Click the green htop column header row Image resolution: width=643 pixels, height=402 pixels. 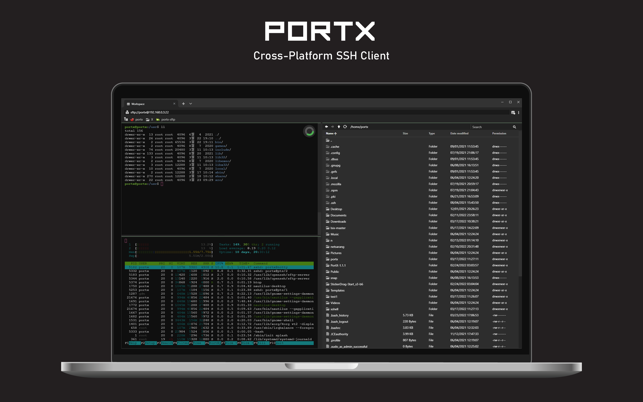pyautogui.click(x=219, y=263)
